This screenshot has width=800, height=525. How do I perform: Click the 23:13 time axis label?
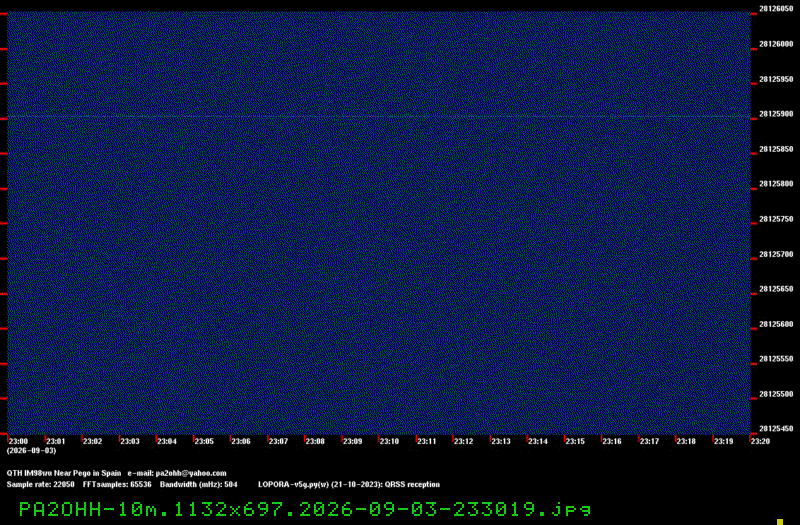501,441
